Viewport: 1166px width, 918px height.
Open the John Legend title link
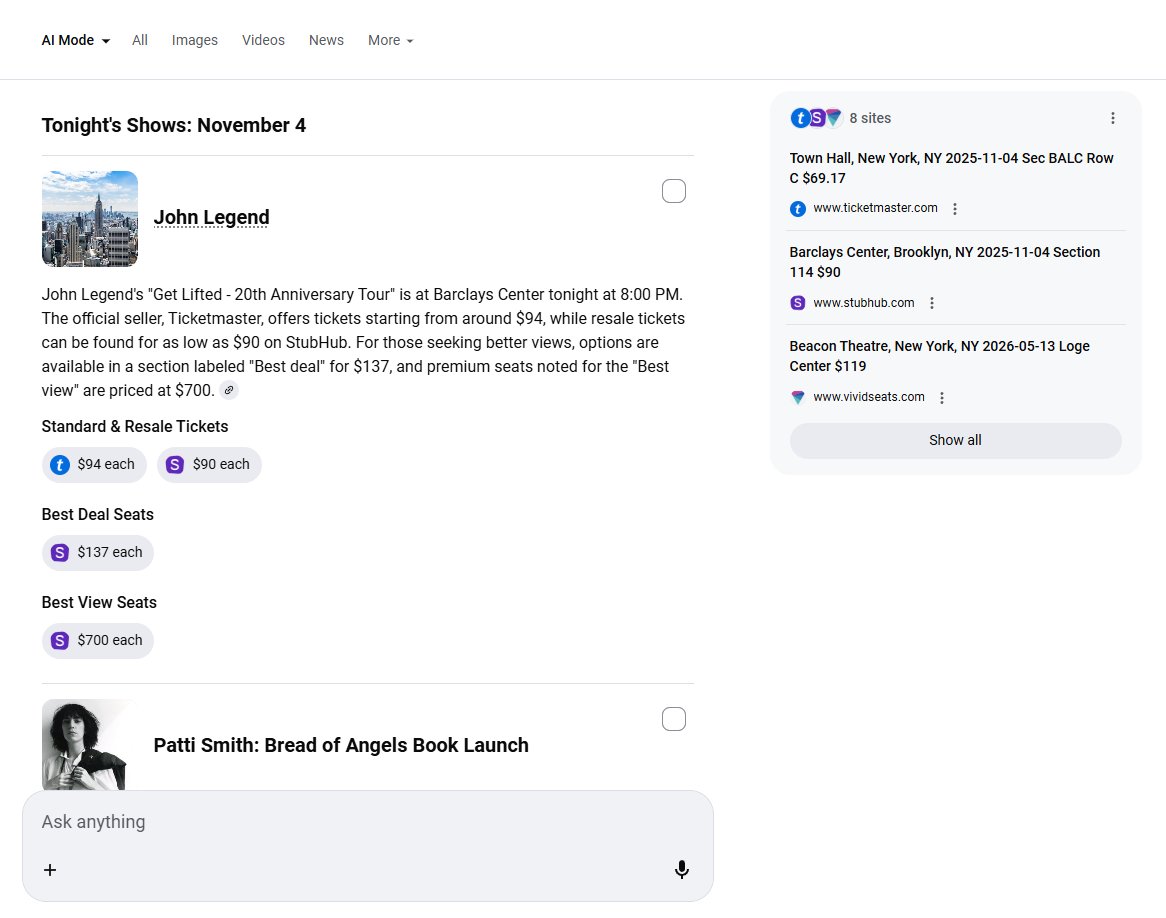pyautogui.click(x=211, y=218)
